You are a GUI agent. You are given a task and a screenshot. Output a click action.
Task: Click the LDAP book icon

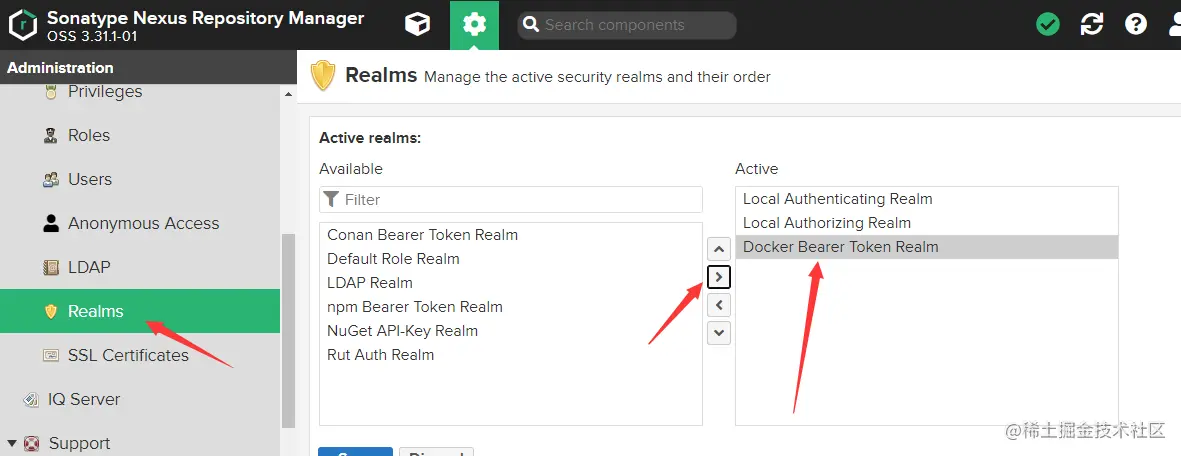coord(50,268)
